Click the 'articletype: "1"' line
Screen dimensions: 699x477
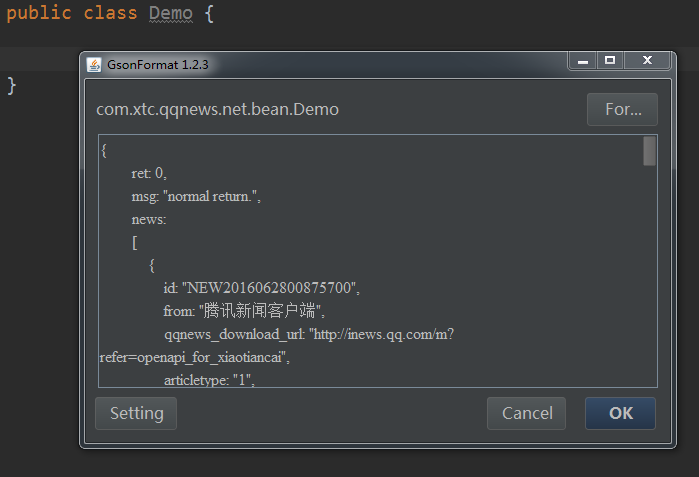pos(209,380)
